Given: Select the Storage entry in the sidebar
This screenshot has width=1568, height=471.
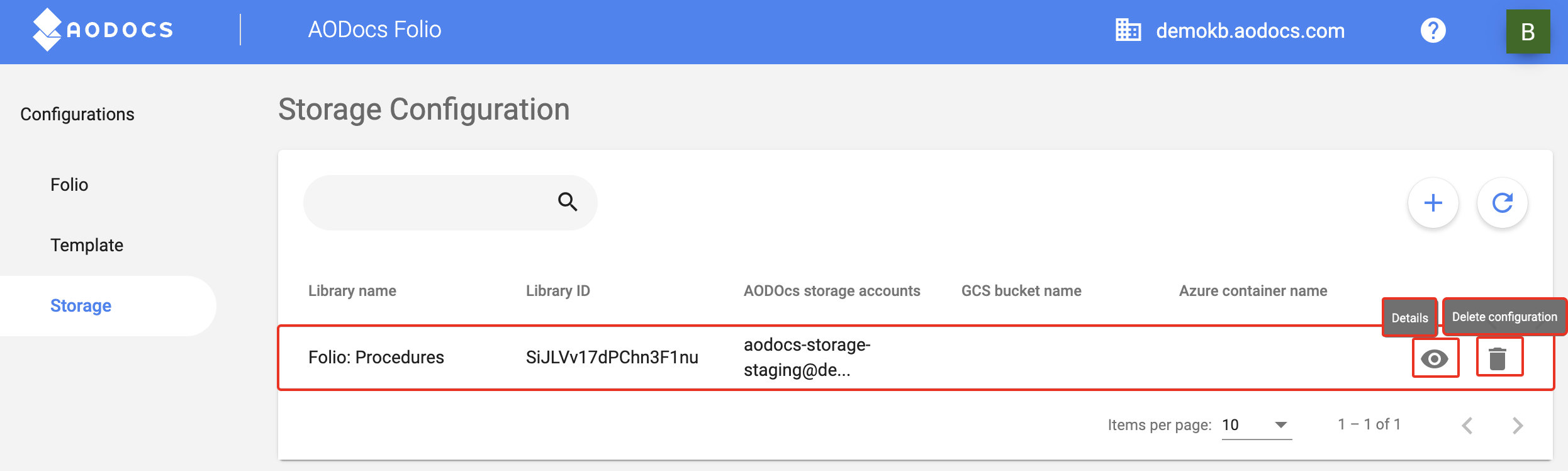Looking at the screenshot, I should (x=80, y=305).
